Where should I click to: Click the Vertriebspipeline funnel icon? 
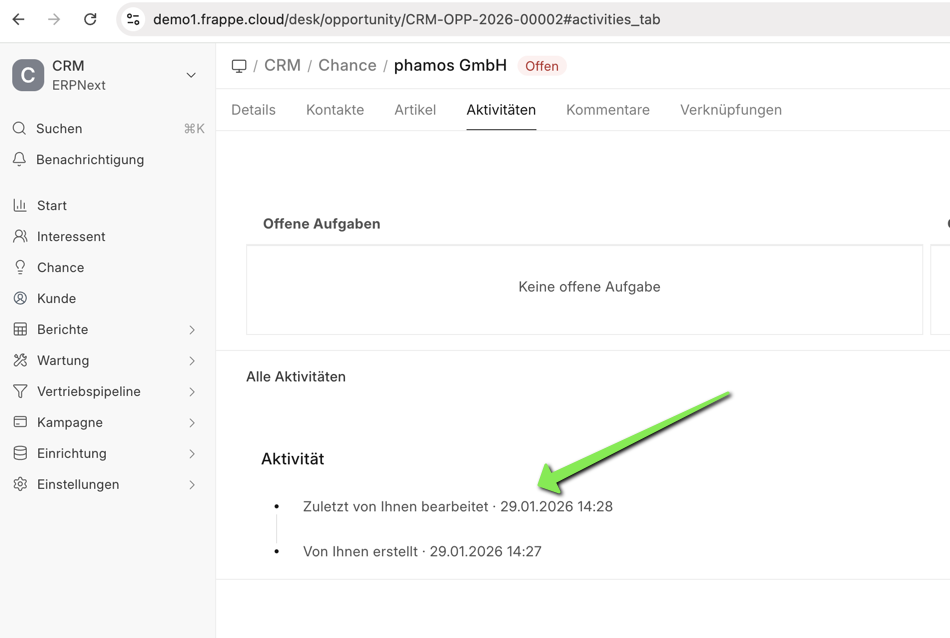click(x=20, y=392)
